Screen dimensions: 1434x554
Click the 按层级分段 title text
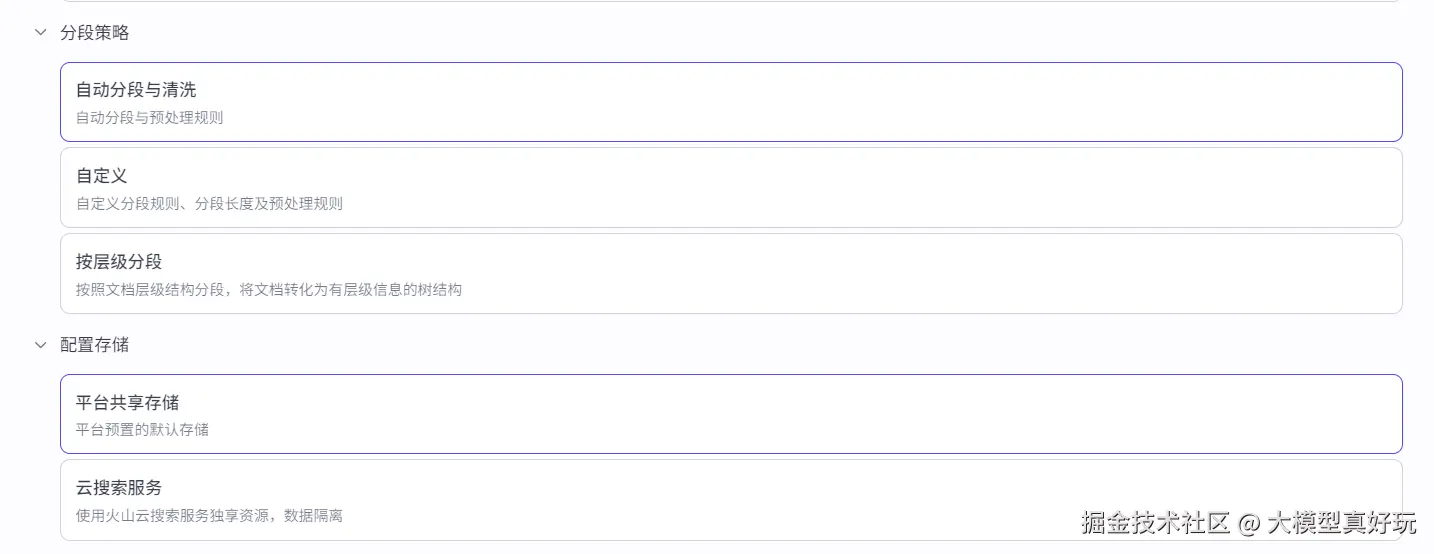[119, 262]
